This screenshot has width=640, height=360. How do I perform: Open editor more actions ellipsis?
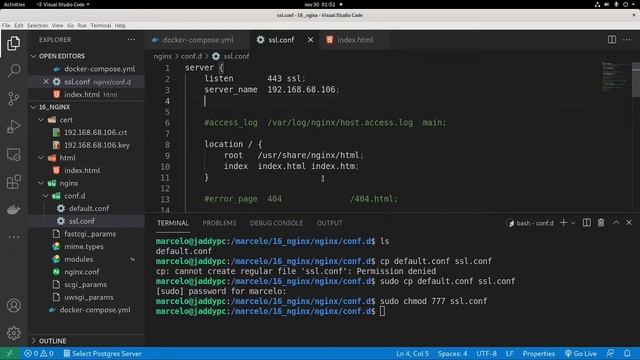[x=627, y=40]
